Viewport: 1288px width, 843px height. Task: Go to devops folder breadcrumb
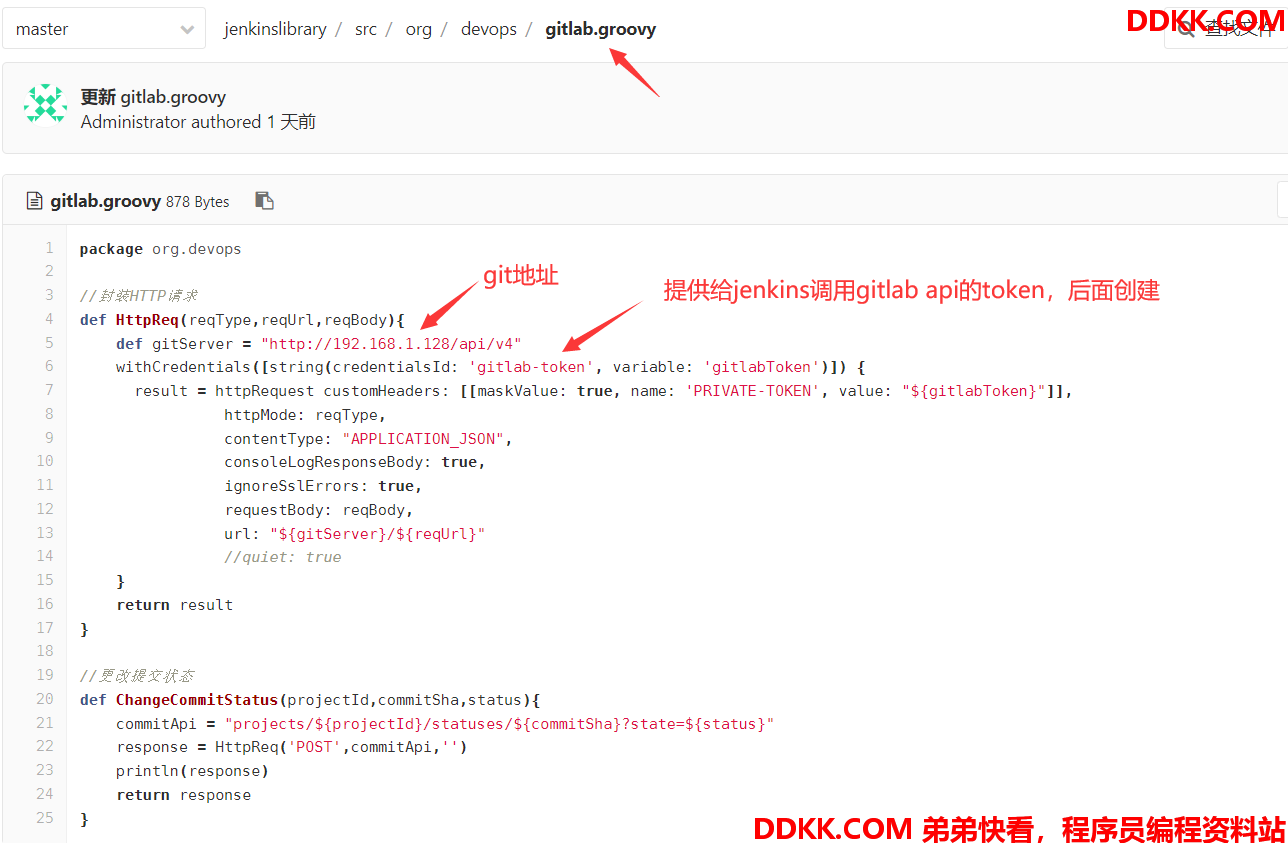point(489,29)
